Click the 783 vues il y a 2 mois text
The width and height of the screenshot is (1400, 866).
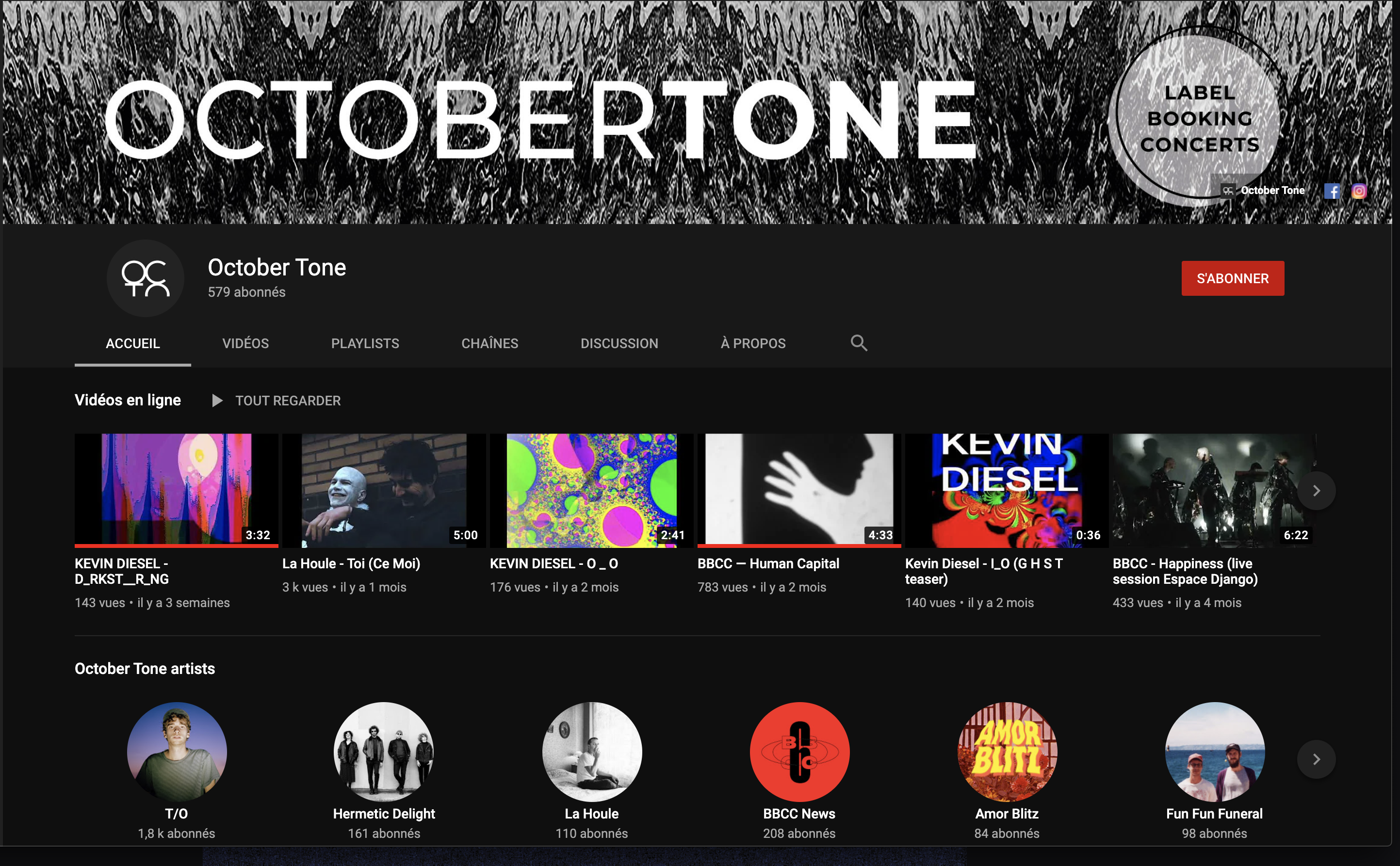762,587
